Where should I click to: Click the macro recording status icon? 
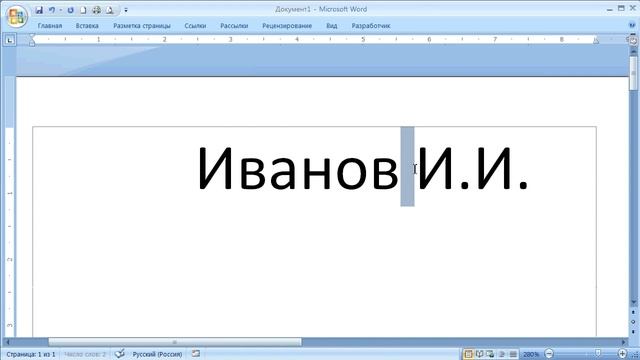coord(196,353)
